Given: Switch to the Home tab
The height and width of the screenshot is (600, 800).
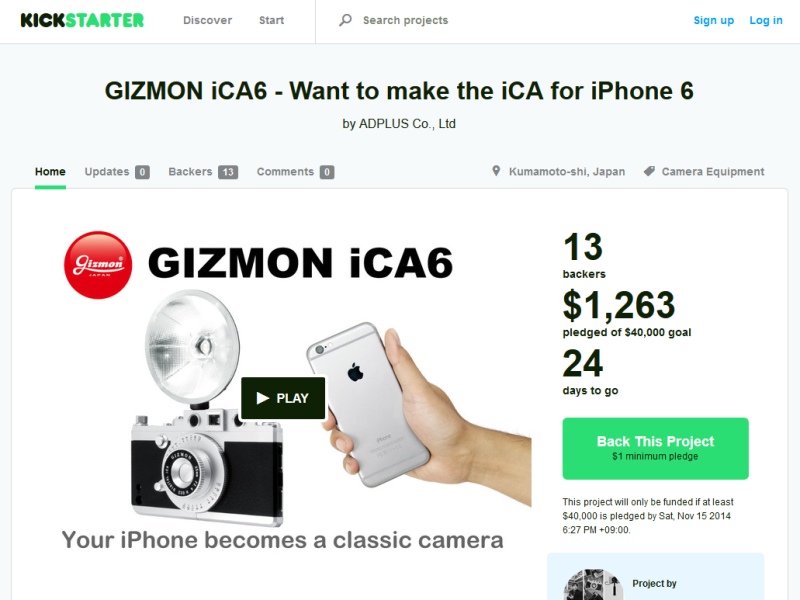Looking at the screenshot, I should coord(50,171).
